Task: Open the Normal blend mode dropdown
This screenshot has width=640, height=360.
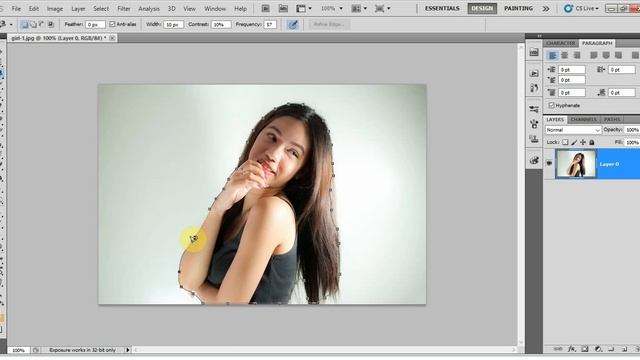Action: click(573, 130)
